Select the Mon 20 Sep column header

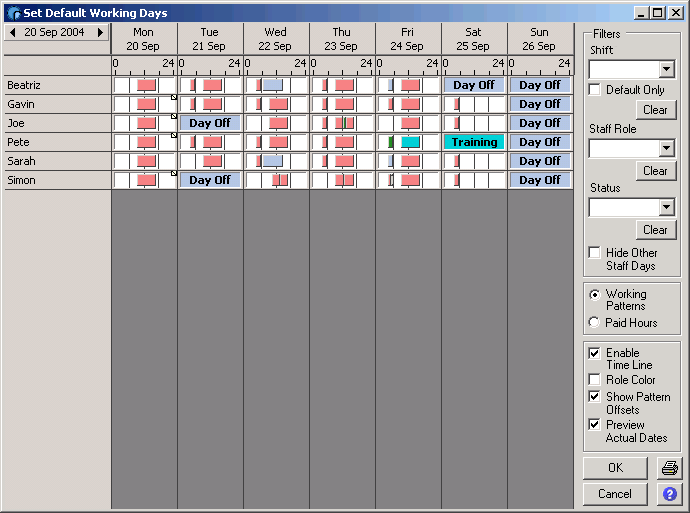(144, 39)
